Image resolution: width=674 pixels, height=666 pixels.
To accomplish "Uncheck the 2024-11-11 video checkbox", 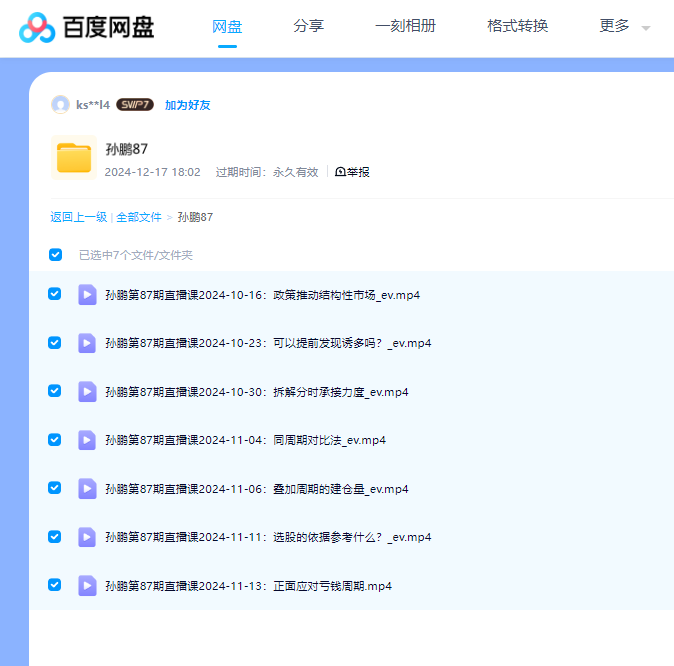I will coord(55,537).
